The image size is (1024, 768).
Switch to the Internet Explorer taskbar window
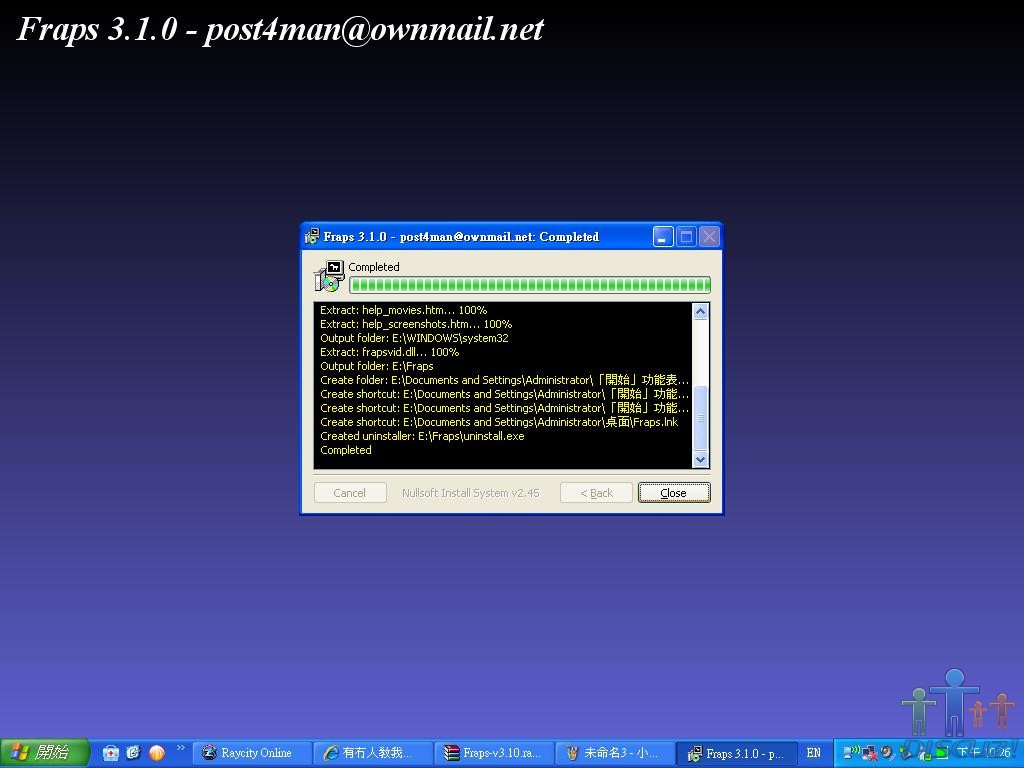coord(374,753)
